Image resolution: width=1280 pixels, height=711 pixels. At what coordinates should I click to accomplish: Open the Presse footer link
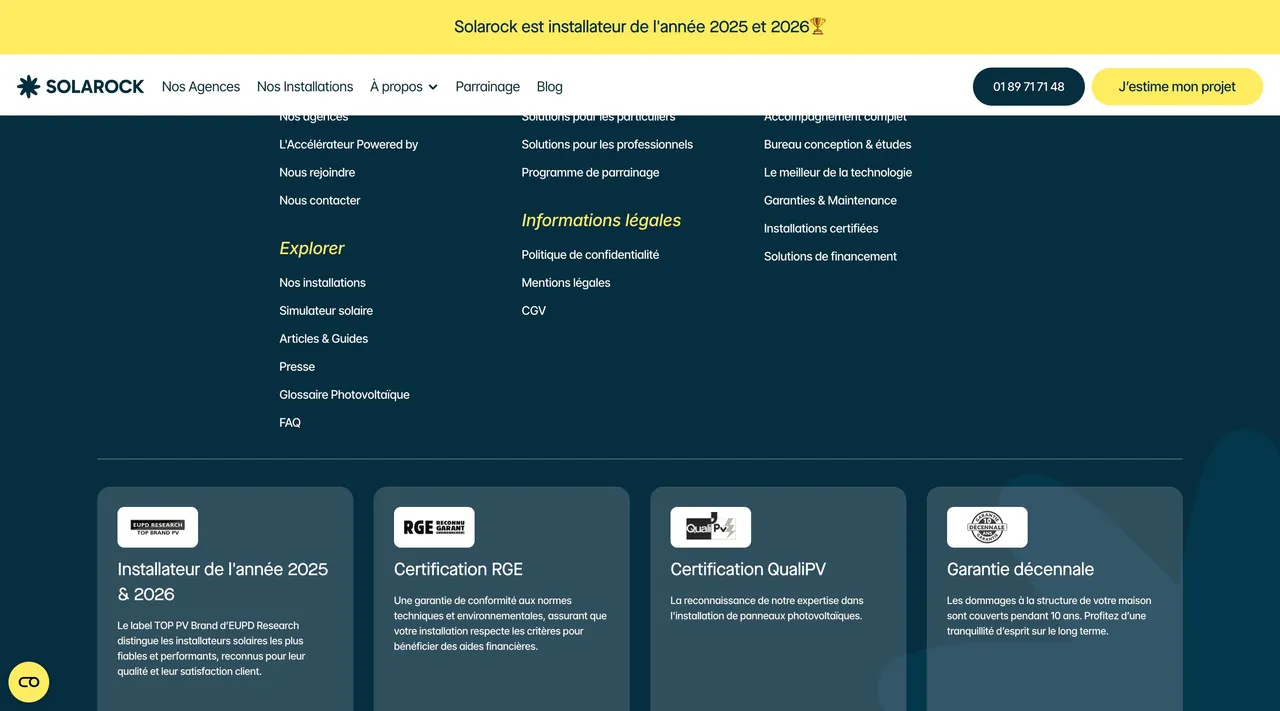point(297,367)
